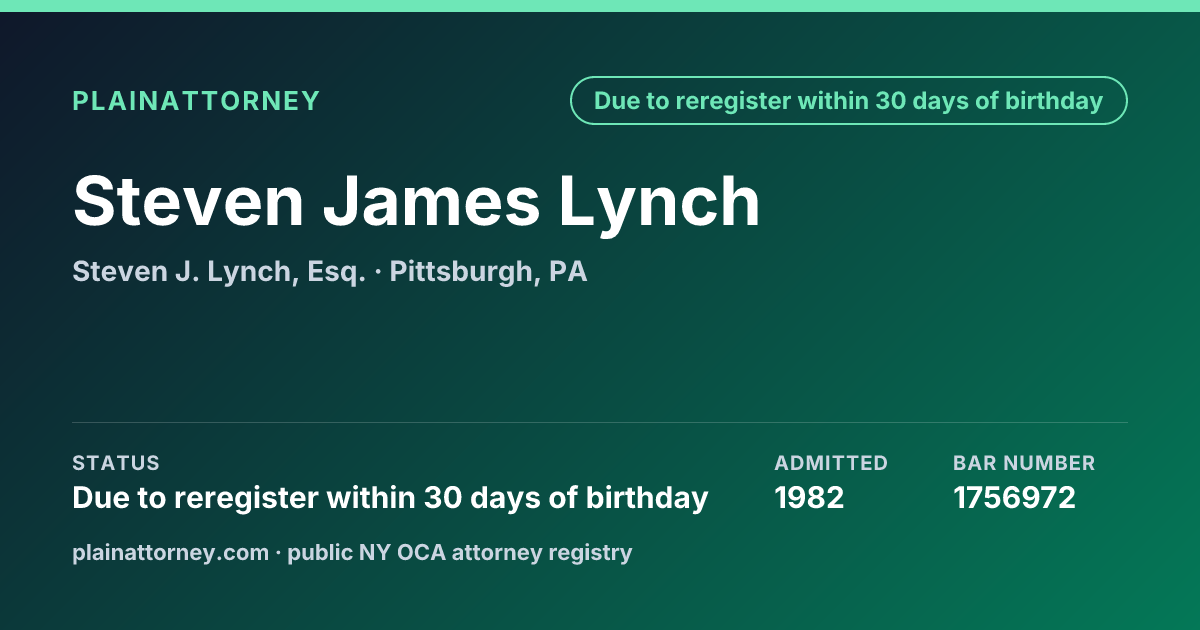The height and width of the screenshot is (630, 1200).
Task: Select the bar number 1756972
Action: 1014,498
